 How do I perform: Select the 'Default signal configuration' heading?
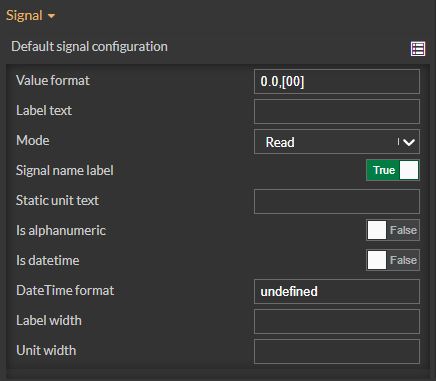coord(89,47)
